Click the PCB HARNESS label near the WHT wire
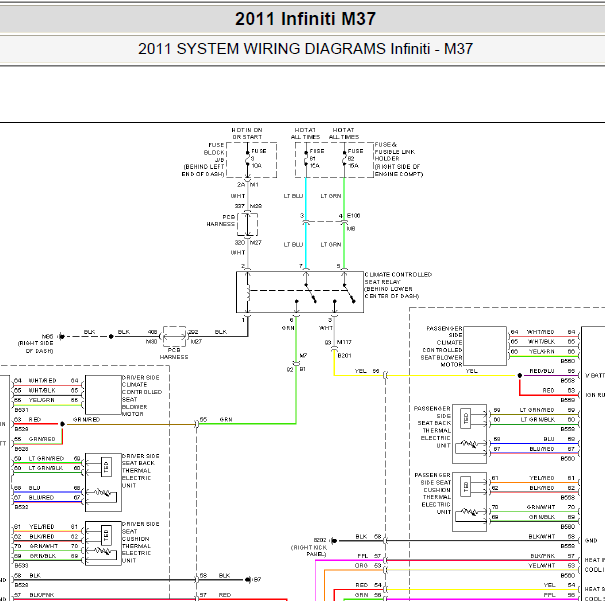 point(221,220)
